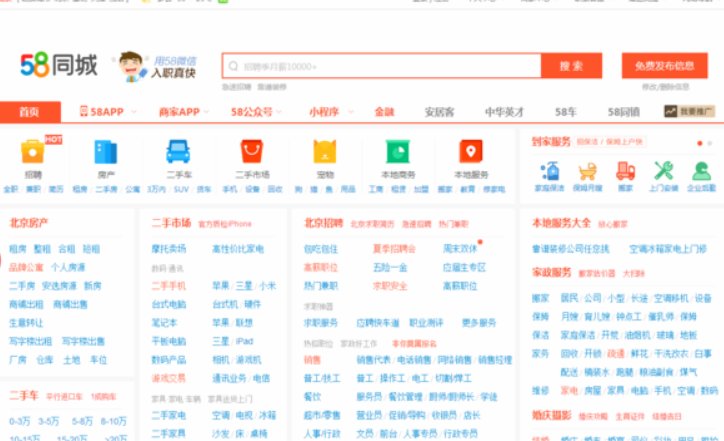Expand the 58公众号 dropdown arrow

[279, 112]
